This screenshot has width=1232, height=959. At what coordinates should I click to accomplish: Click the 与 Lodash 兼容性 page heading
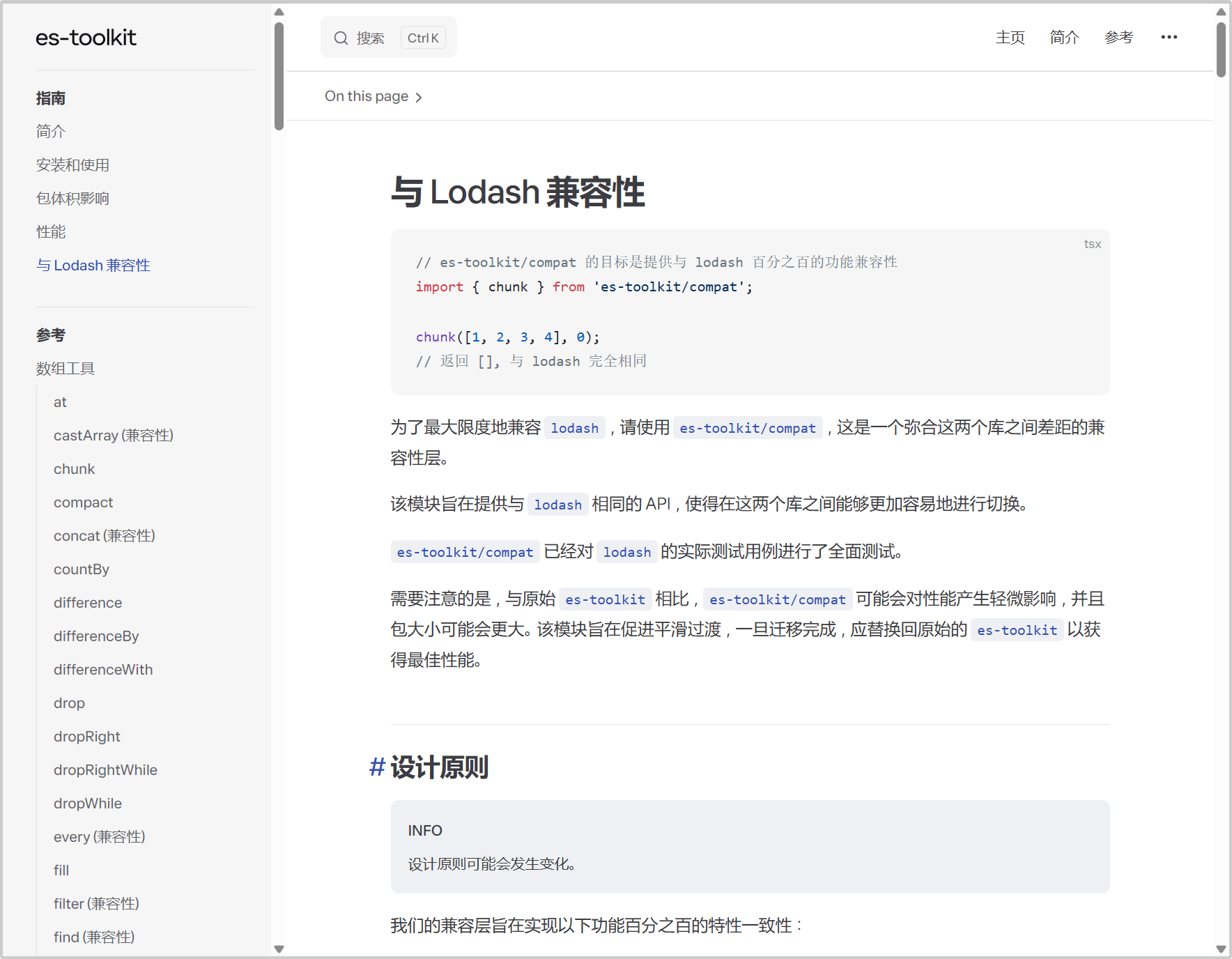point(518,192)
